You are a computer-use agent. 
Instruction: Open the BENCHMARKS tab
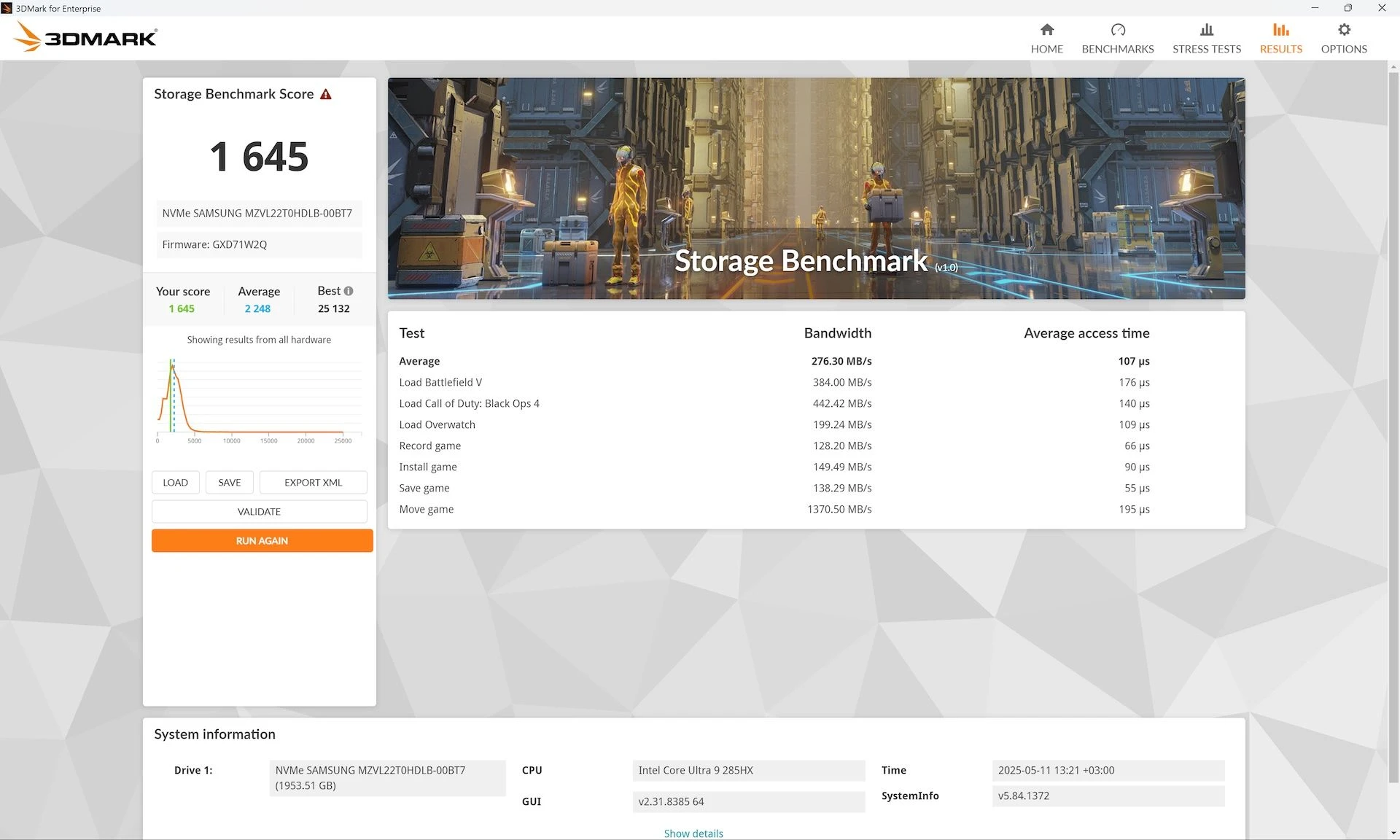[x=1117, y=39]
